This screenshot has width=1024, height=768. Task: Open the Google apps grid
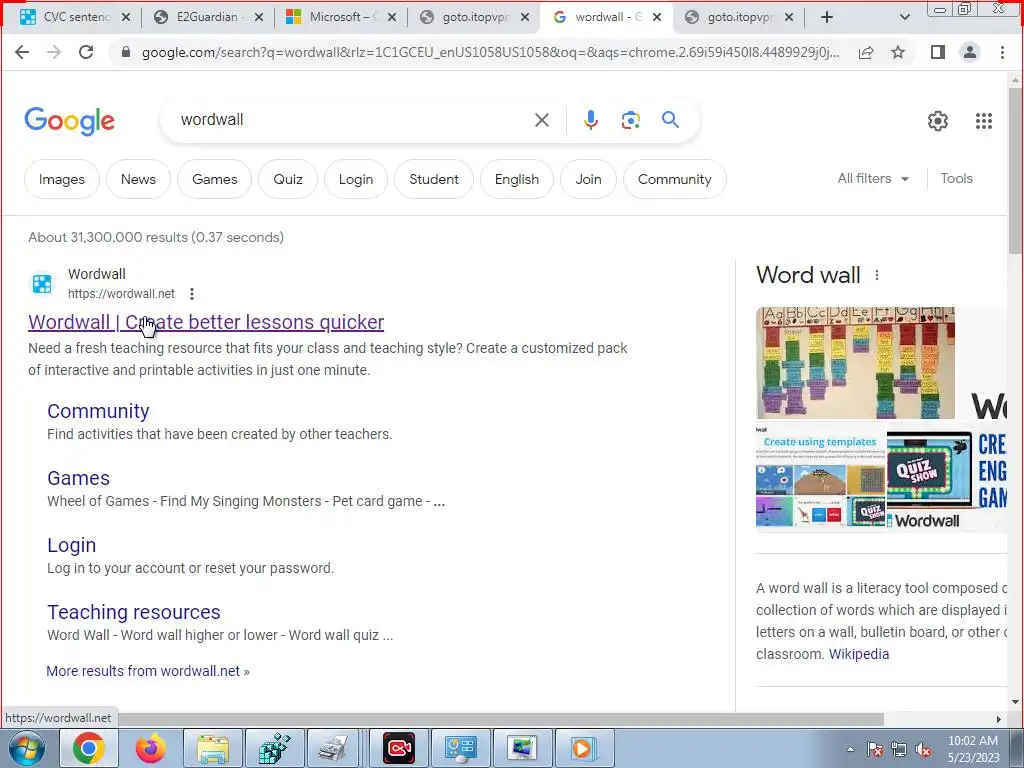point(984,121)
